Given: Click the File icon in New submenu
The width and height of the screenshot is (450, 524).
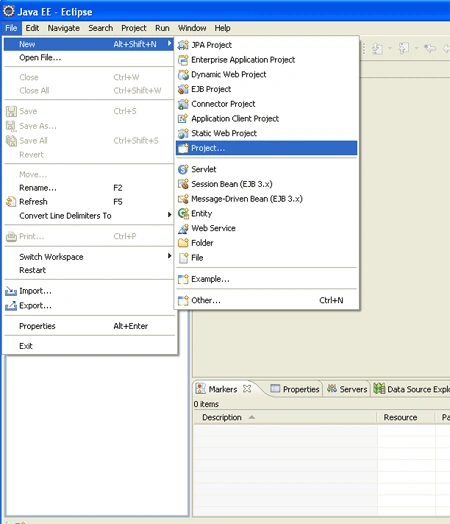Looking at the screenshot, I should (x=184, y=258).
